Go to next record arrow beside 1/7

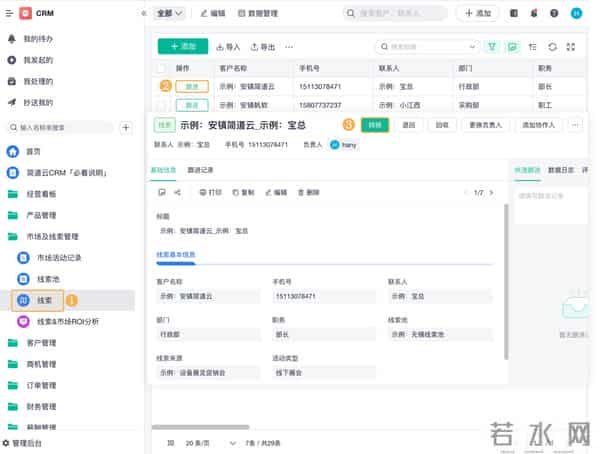click(491, 193)
